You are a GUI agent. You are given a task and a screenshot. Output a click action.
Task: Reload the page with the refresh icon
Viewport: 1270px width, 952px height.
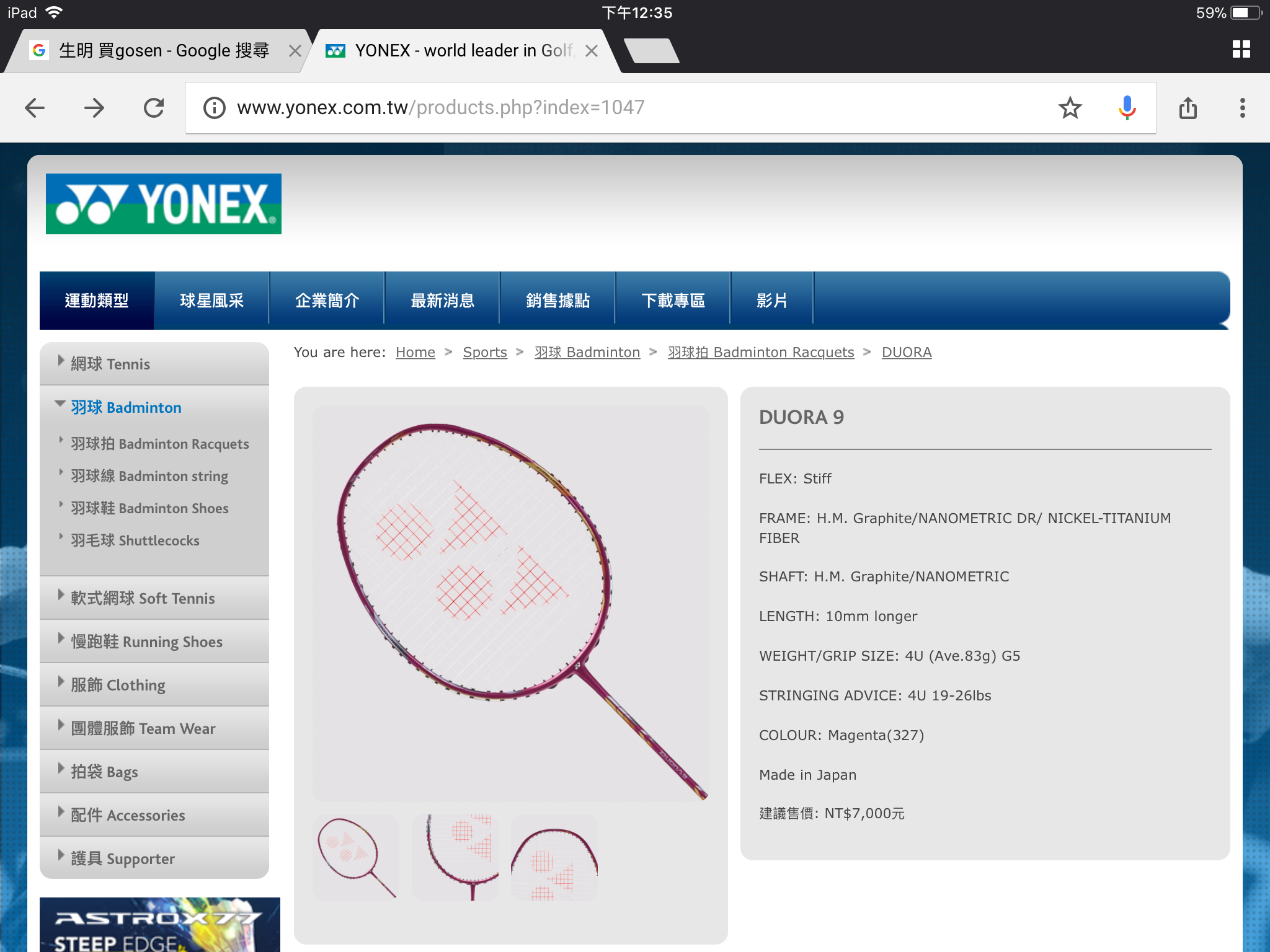pos(154,108)
